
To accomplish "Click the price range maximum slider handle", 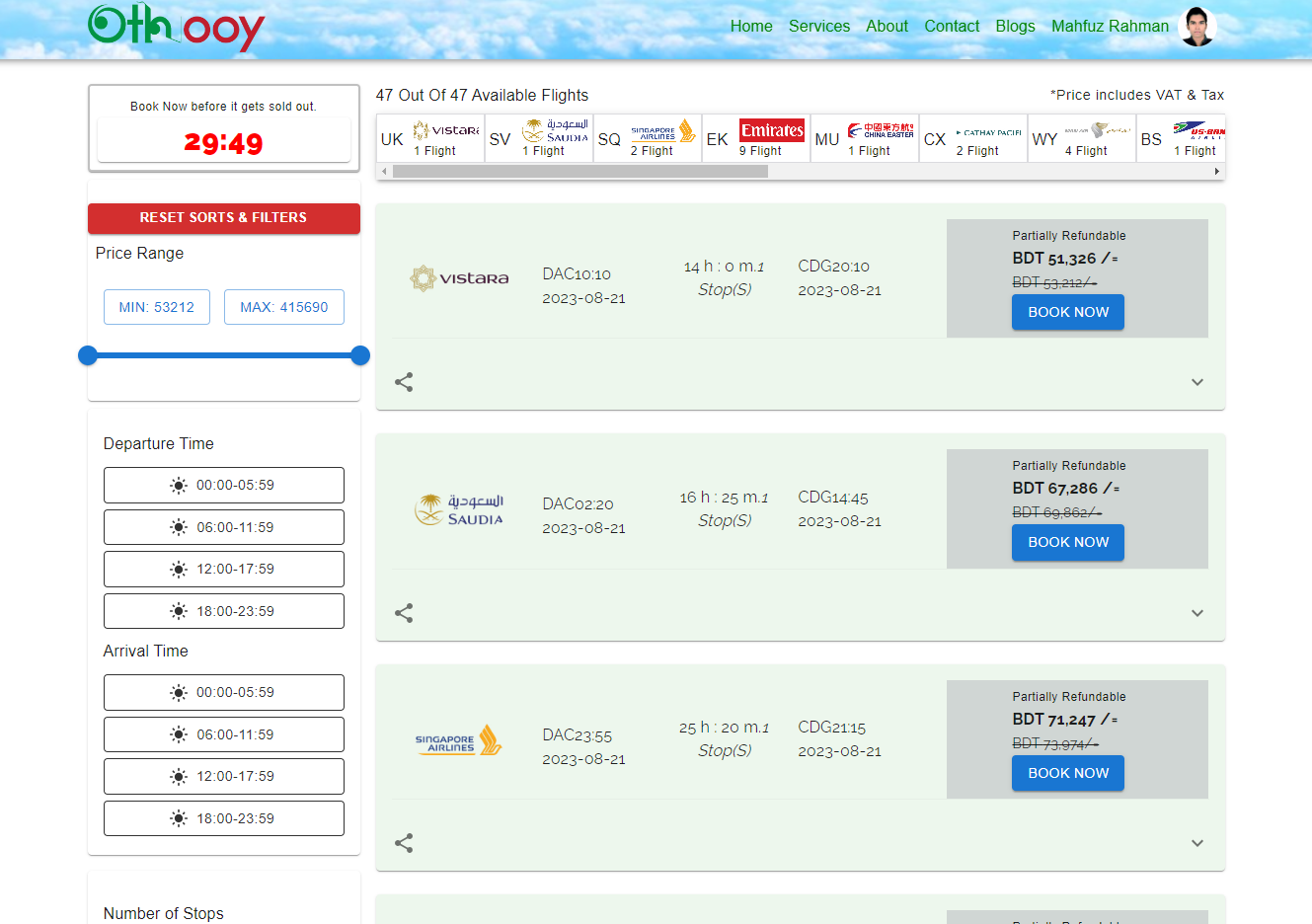I will [x=360, y=355].
